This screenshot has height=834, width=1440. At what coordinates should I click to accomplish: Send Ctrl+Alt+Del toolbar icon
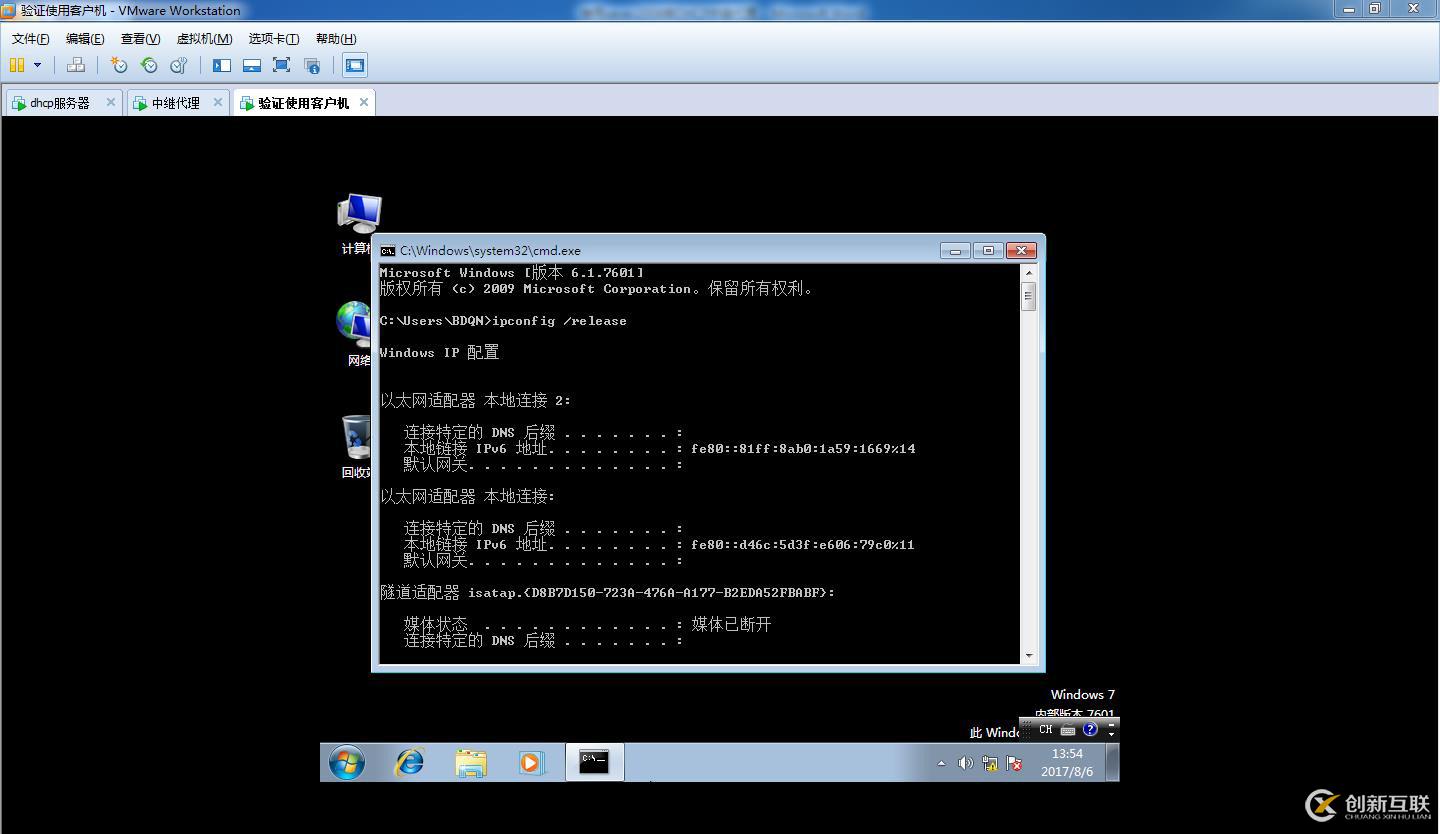(76, 65)
